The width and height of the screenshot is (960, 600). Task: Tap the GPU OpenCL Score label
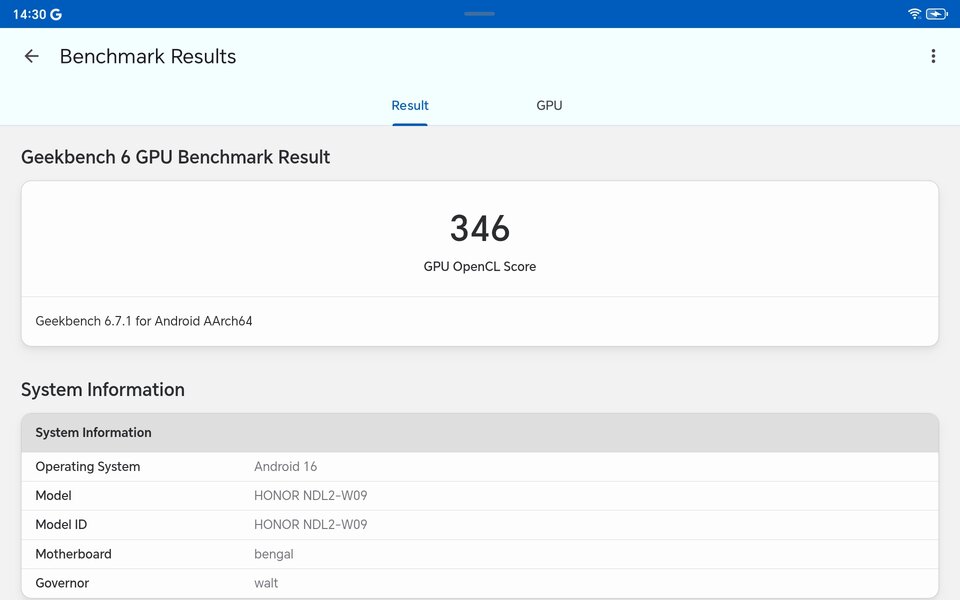tap(480, 266)
